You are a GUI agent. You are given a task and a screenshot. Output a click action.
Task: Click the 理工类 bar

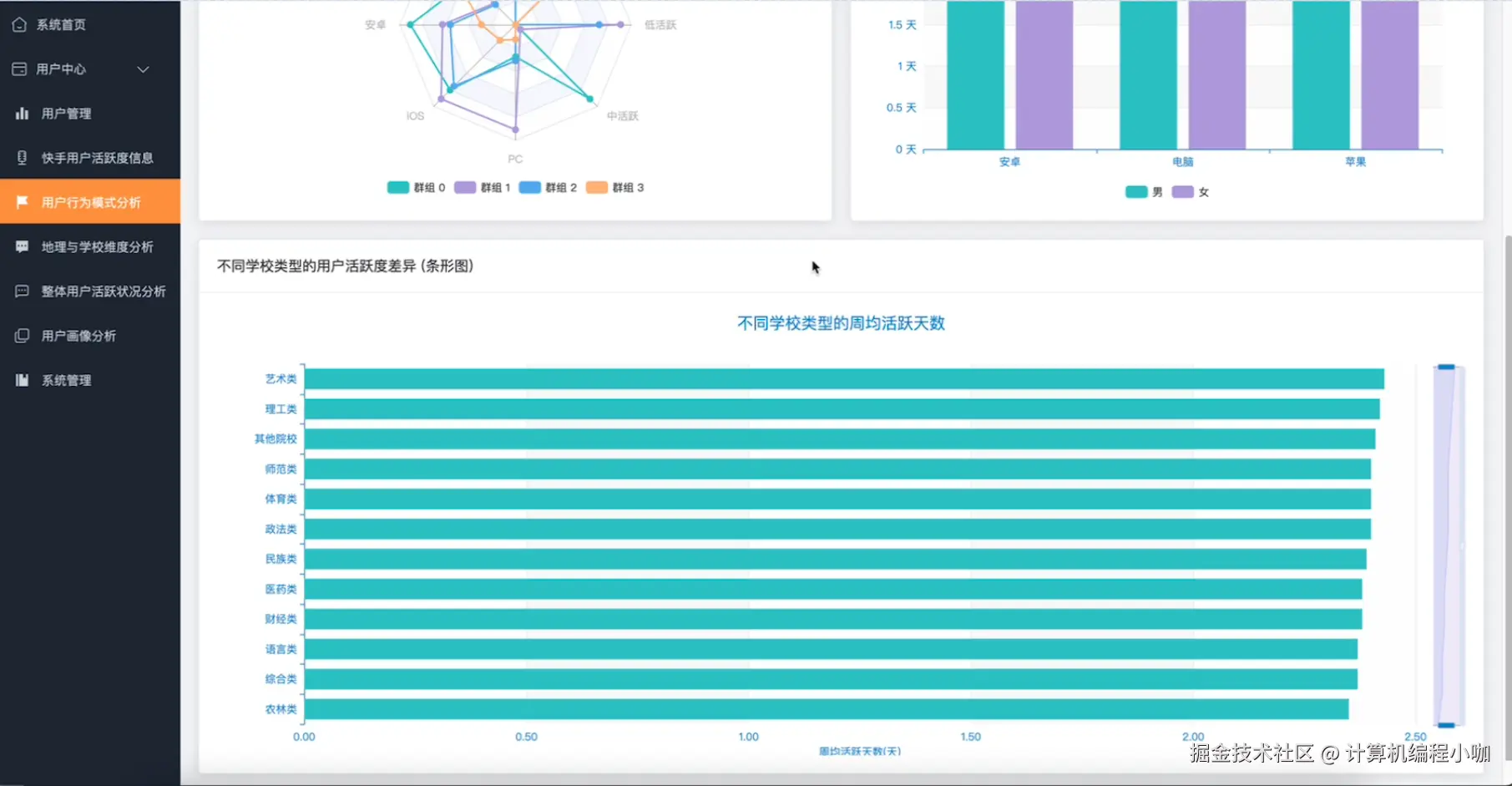pyautogui.click(x=842, y=408)
